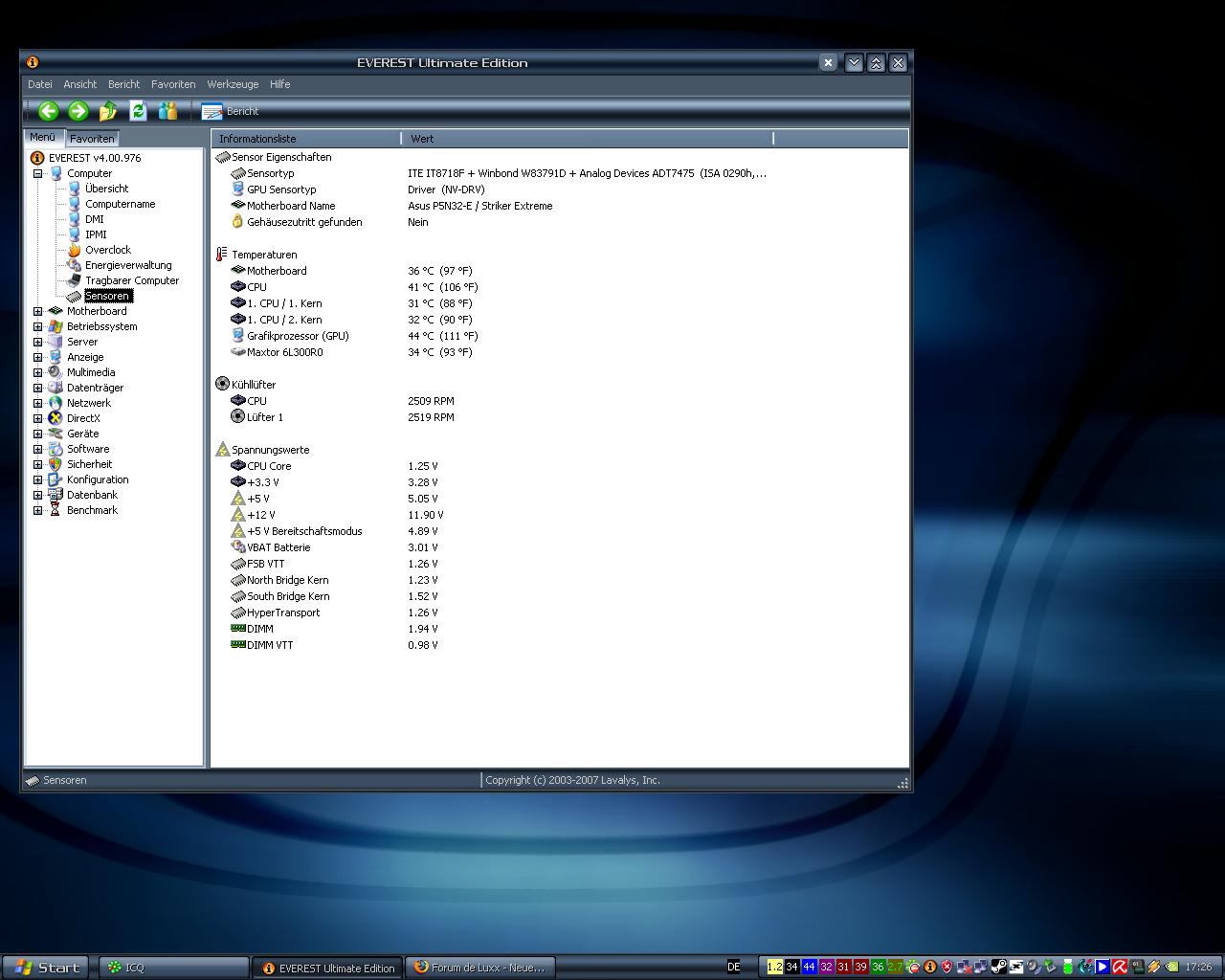
Task: Collapse the Computer tree node
Action: [x=37, y=173]
